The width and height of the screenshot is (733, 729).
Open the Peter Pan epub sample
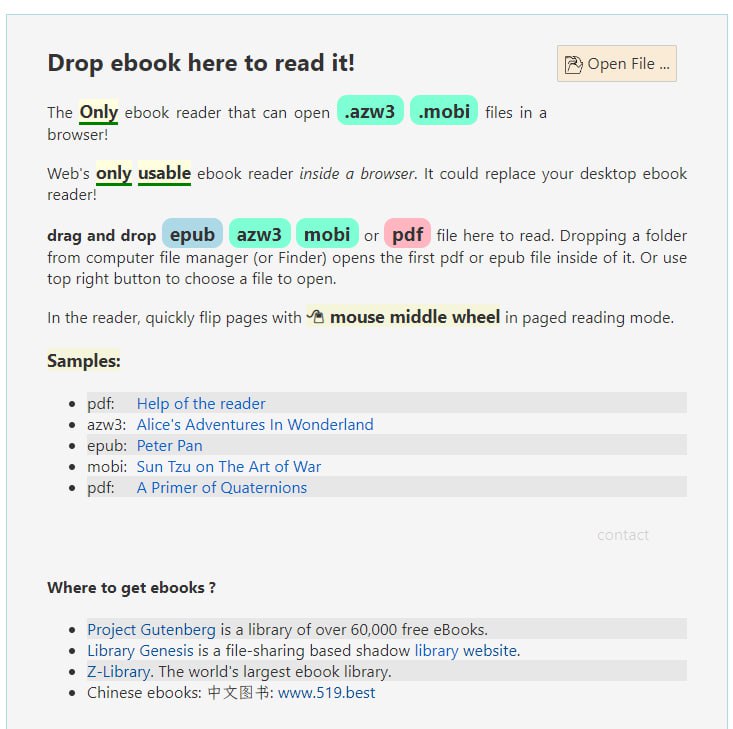click(169, 445)
